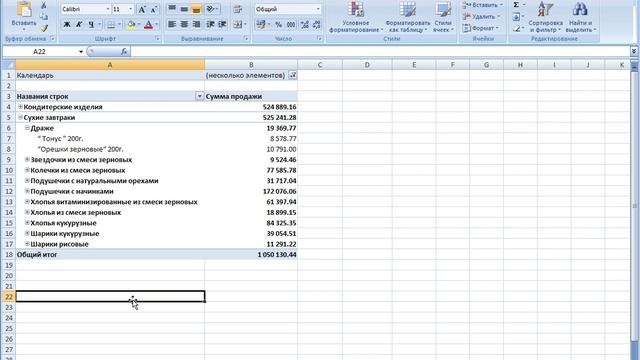
Task: Expand Подушечки с начинками row
Action: [x=27, y=191]
